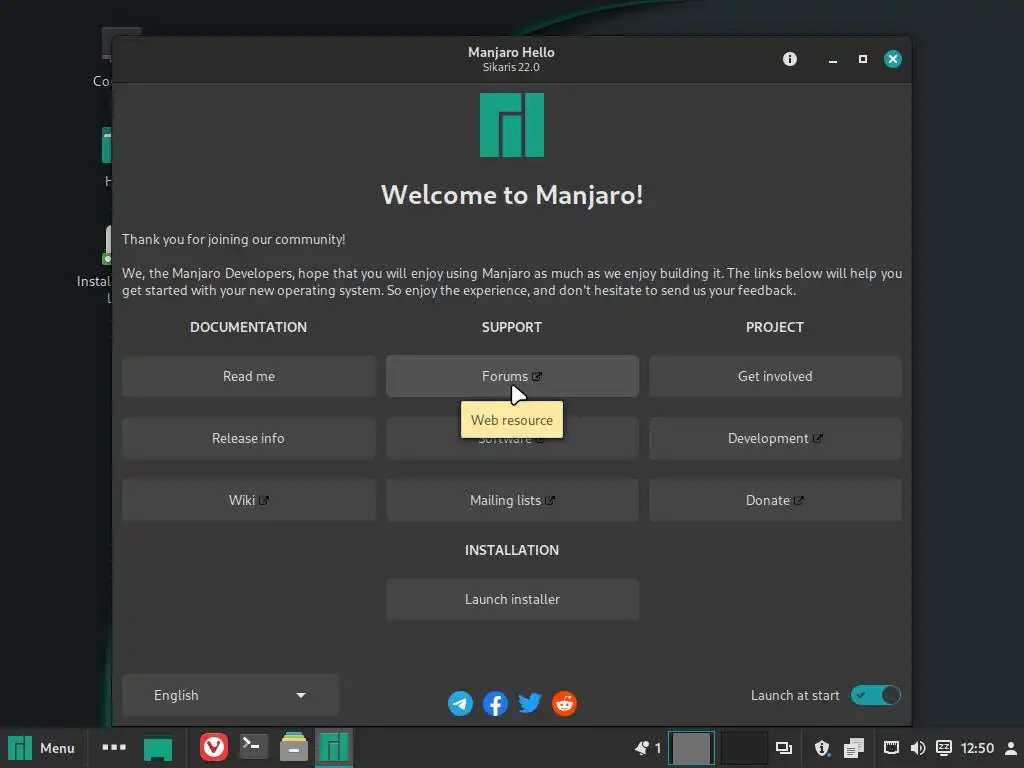The image size is (1024, 768).
Task: Toggle the Launch at start switch
Action: 875,695
